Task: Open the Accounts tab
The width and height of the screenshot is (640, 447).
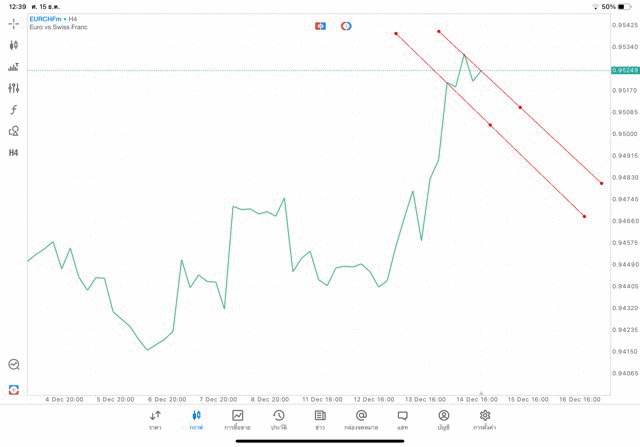Action: tap(443, 420)
